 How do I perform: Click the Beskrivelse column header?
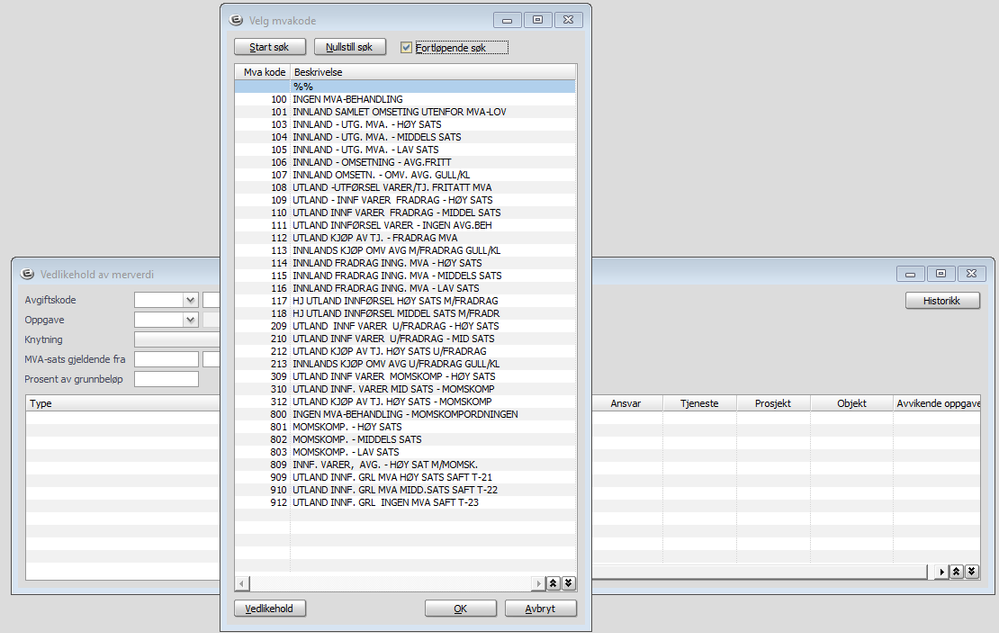433,72
